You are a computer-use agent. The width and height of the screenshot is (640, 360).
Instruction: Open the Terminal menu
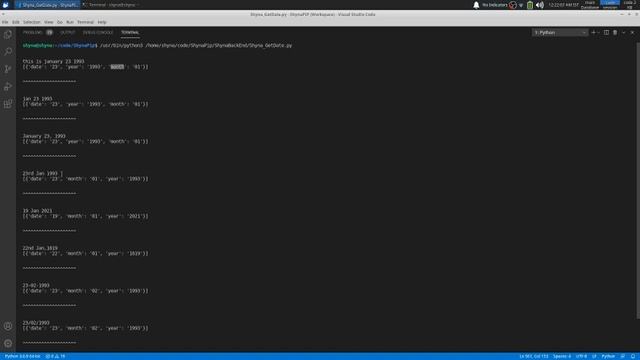[x=85, y=22]
